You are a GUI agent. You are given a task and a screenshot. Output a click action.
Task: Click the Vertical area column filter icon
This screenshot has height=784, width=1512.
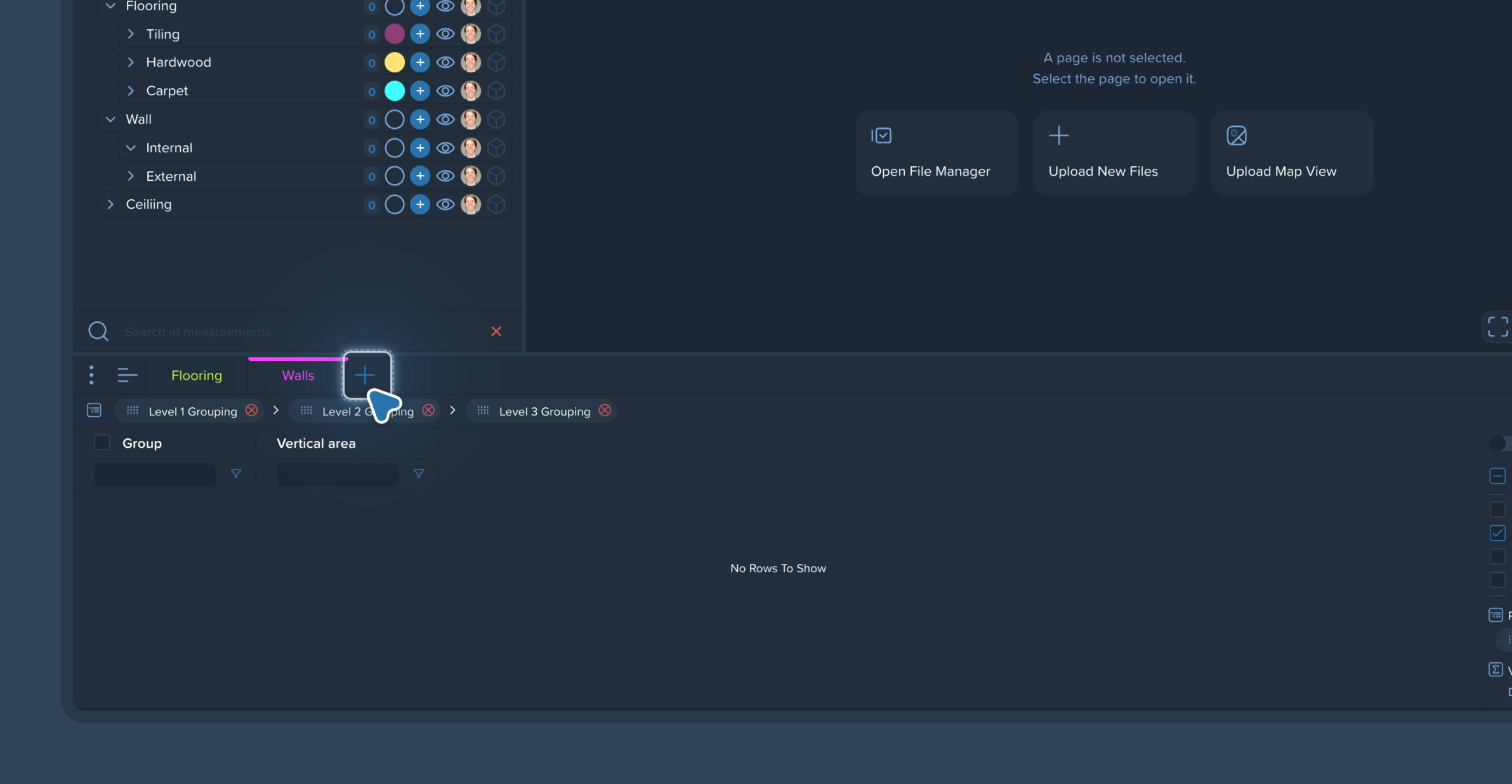[x=419, y=474]
